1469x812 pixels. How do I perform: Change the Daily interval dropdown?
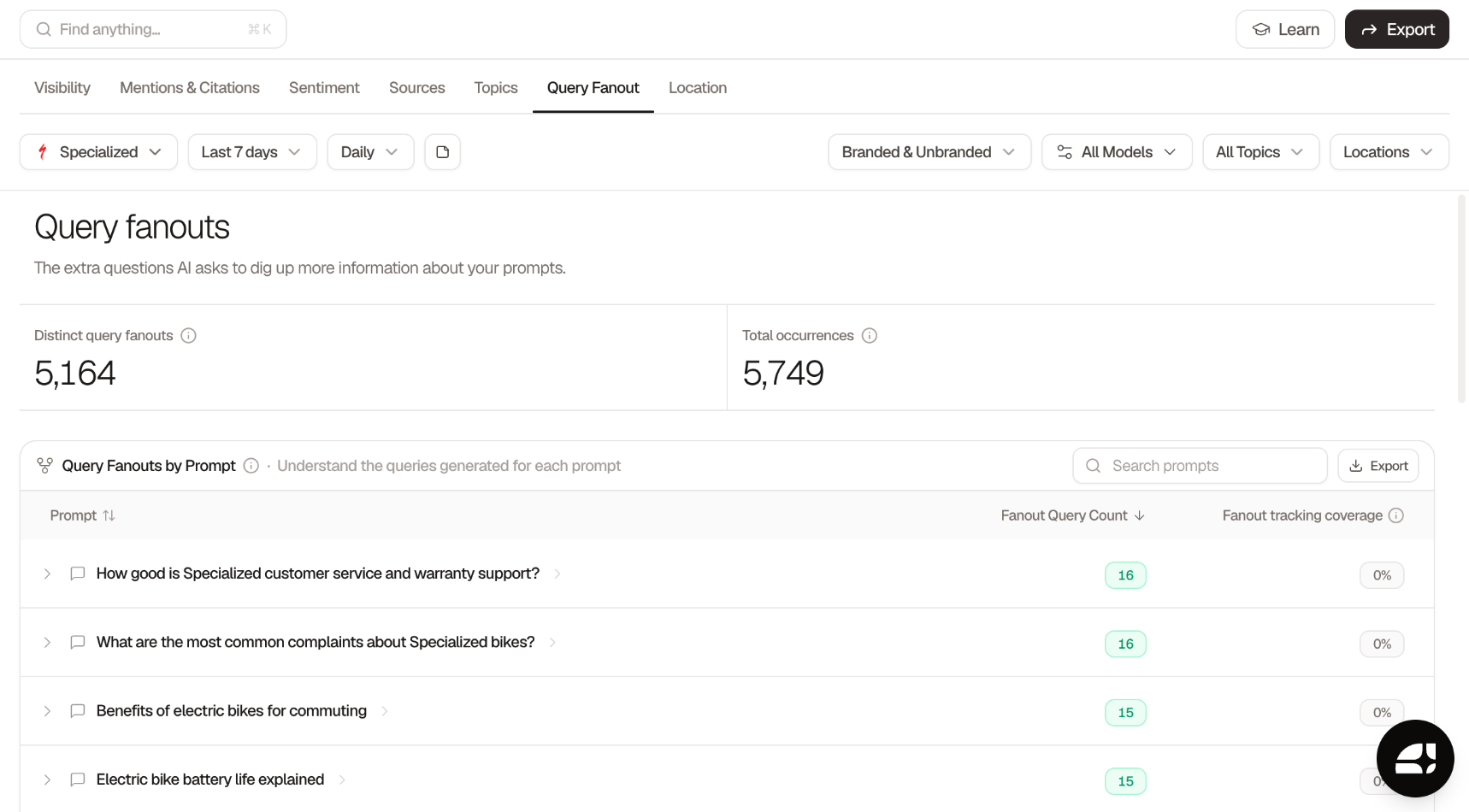(370, 152)
